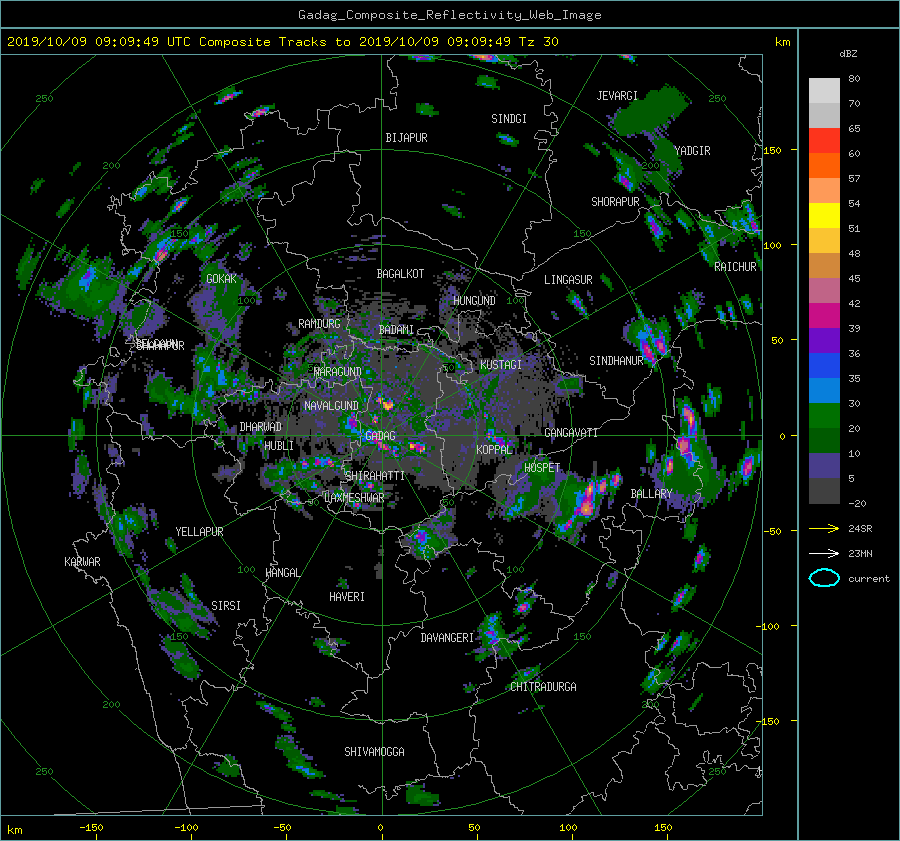This screenshot has height=841, width=900.
Task: Click the current legend label text
Action: [x=868, y=579]
